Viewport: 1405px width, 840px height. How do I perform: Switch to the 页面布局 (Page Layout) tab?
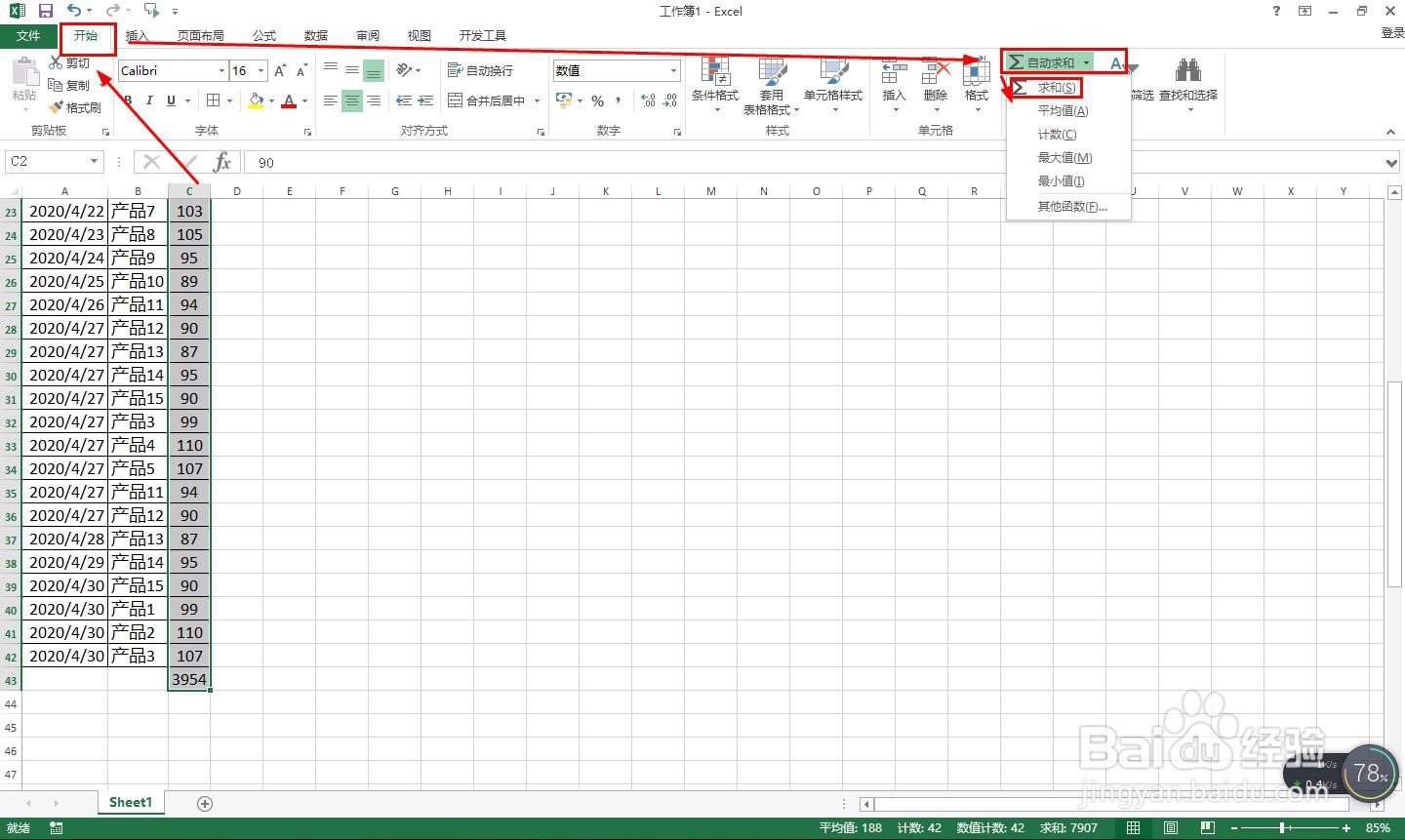[x=200, y=35]
